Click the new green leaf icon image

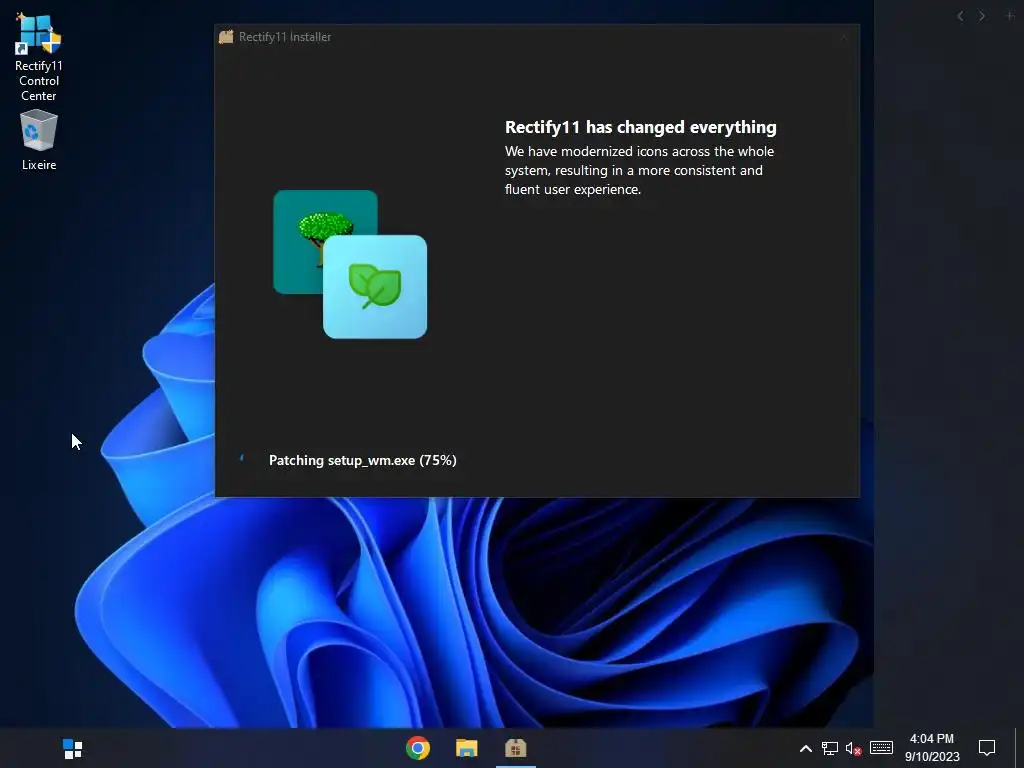pos(375,287)
